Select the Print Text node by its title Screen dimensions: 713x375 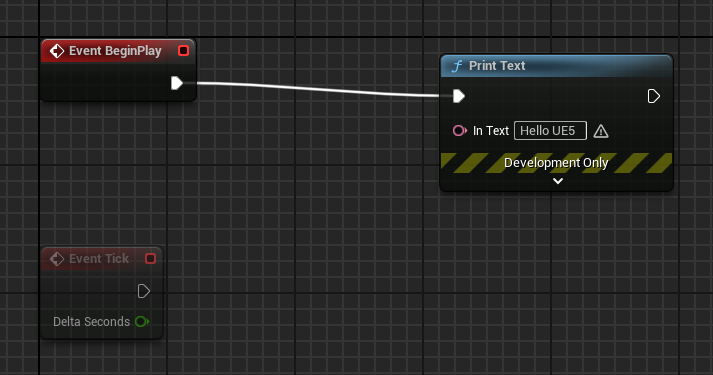click(497, 66)
